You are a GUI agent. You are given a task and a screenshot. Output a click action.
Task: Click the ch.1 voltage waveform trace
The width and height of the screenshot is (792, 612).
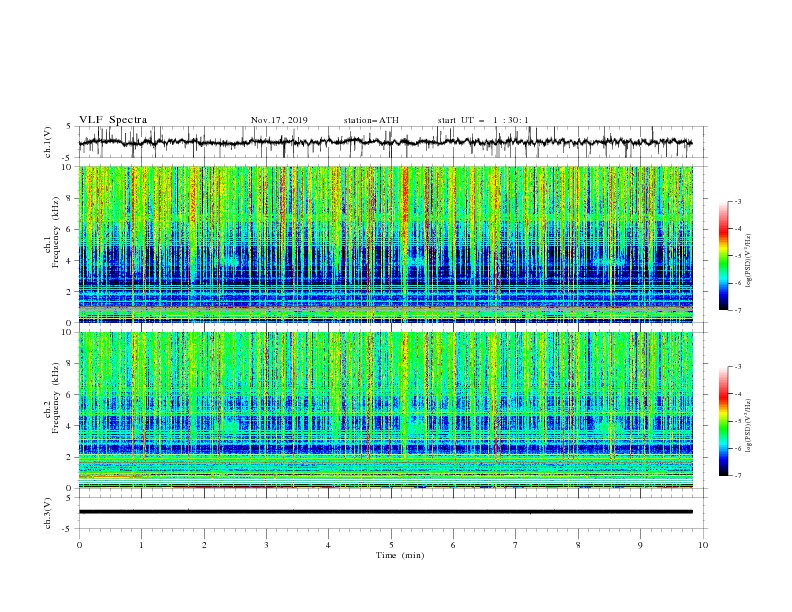tap(386, 142)
